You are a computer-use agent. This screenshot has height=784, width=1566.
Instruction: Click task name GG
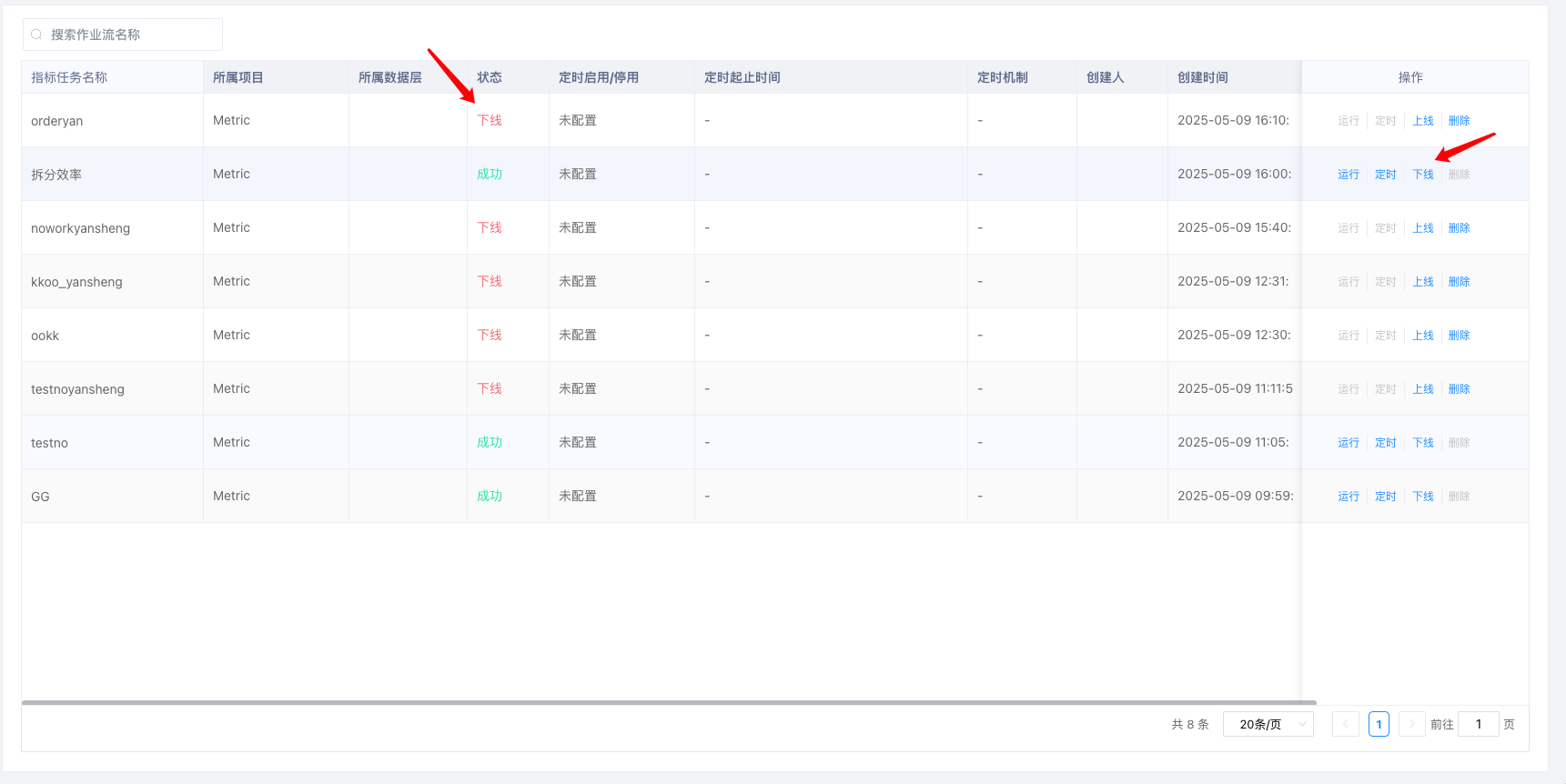[40, 497]
